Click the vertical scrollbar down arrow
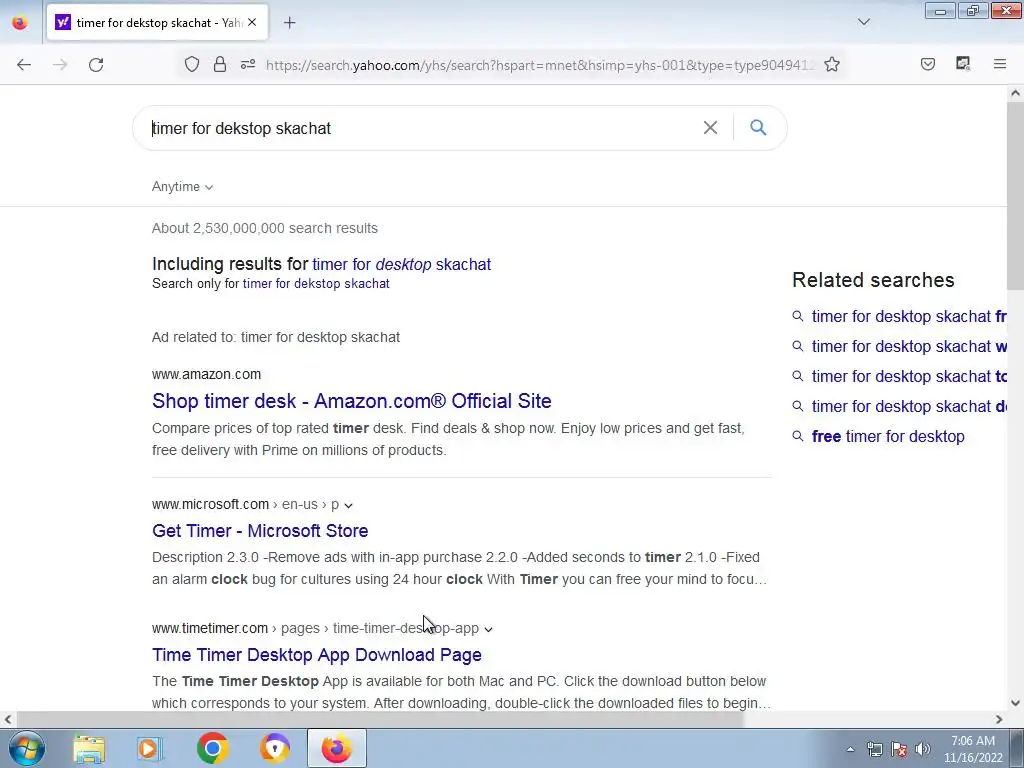 point(1016,703)
